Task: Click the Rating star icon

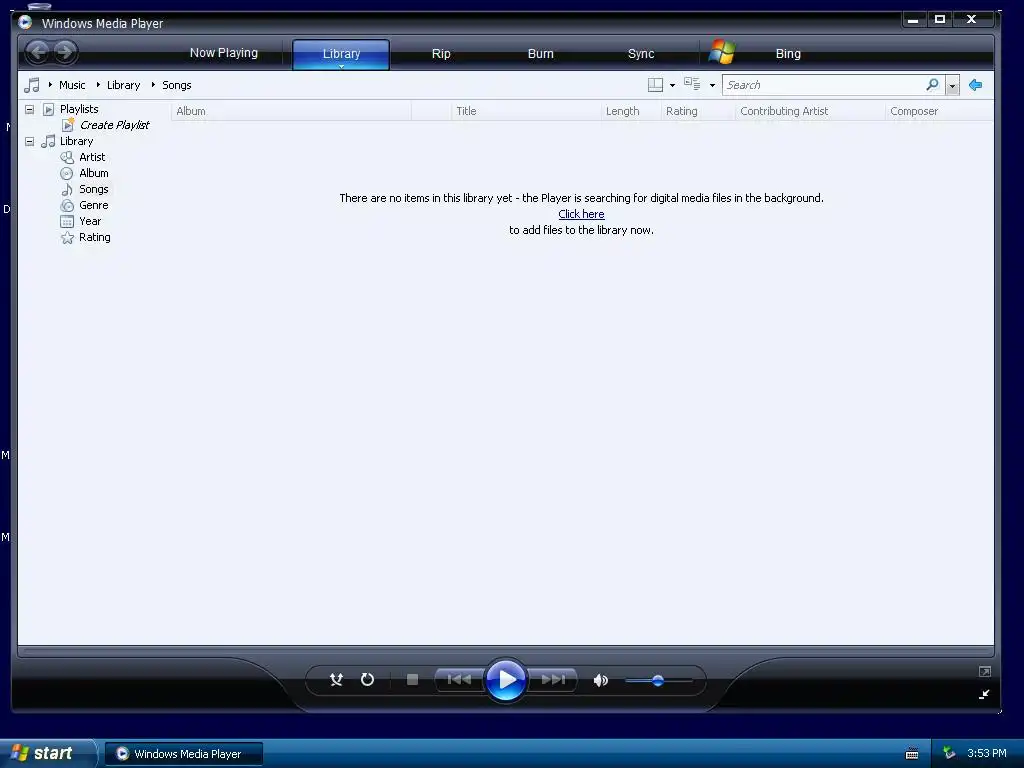Action: coord(67,238)
